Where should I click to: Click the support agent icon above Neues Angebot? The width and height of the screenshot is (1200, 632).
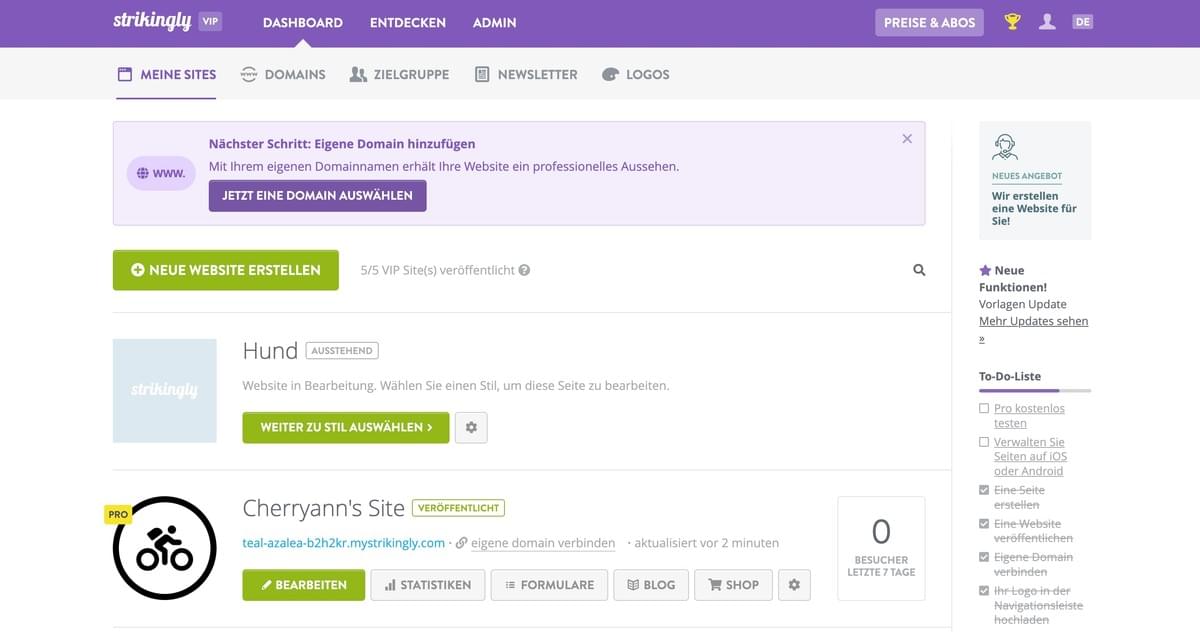tap(1005, 148)
